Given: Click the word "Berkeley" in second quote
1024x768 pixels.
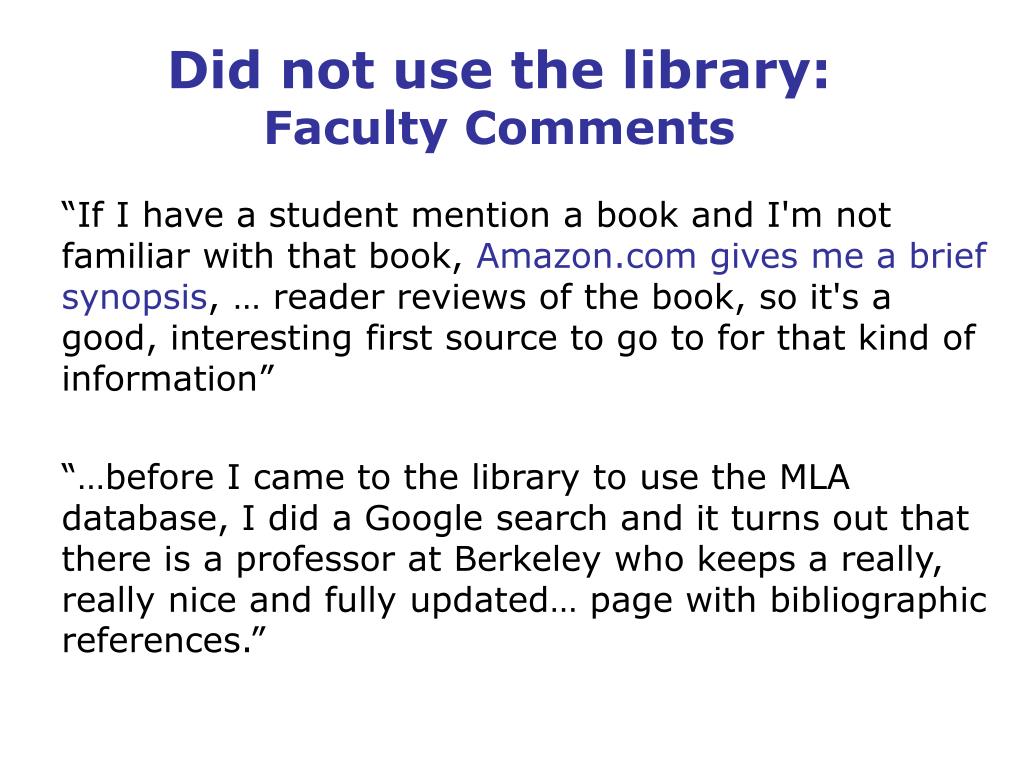Looking at the screenshot, I should (528, 561).
